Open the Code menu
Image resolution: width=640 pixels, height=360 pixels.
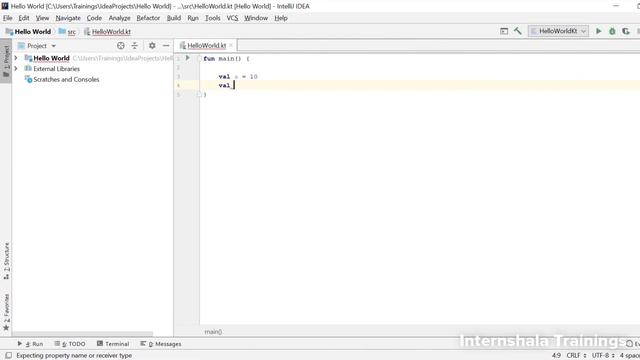(94, 18)
